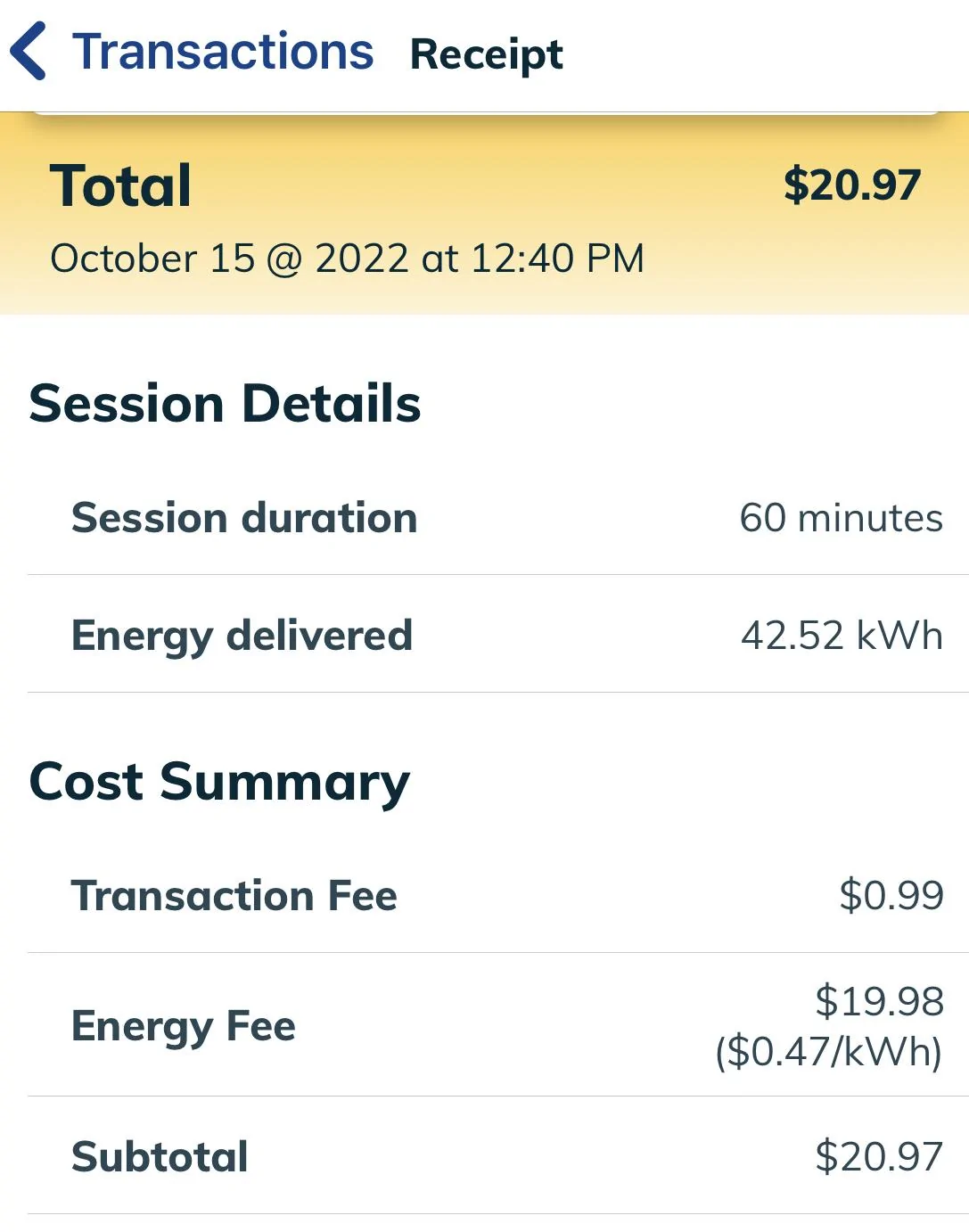The width and height of the screenshot is (969, 1232).
Task: Tap the bold $20.97 total amount
Action: pyautogui.click(x=851, y=185)
